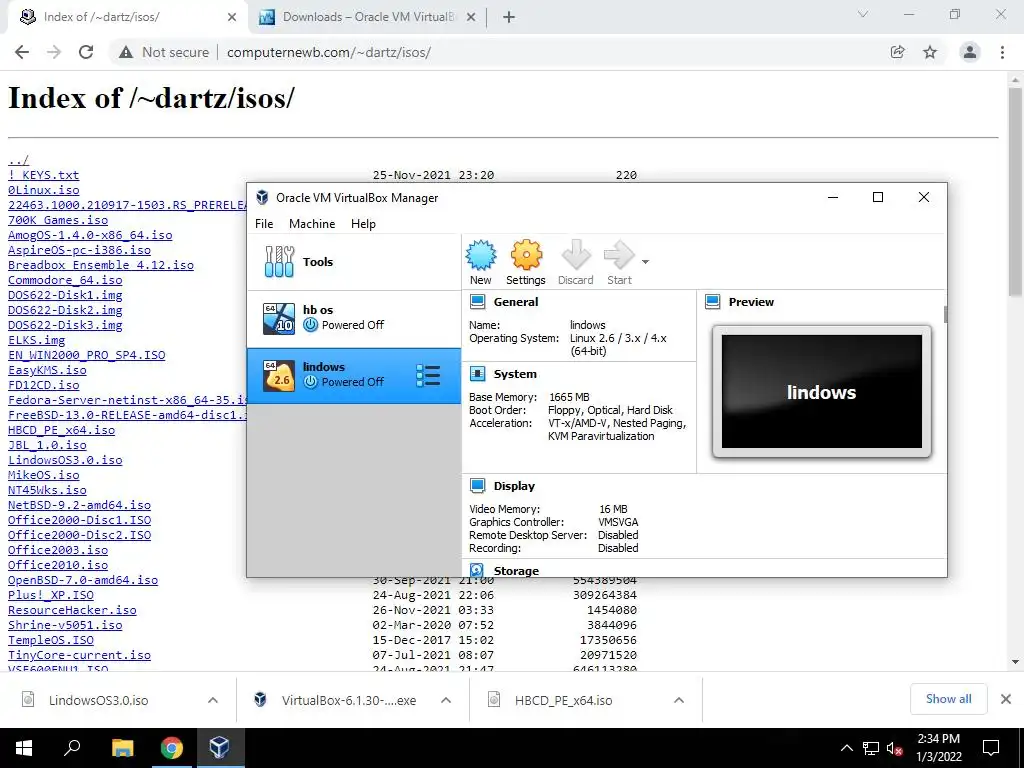This screenshot has width=1024, height=768.
Task: Click the TempleOS.ISO link
Action: 50,640
